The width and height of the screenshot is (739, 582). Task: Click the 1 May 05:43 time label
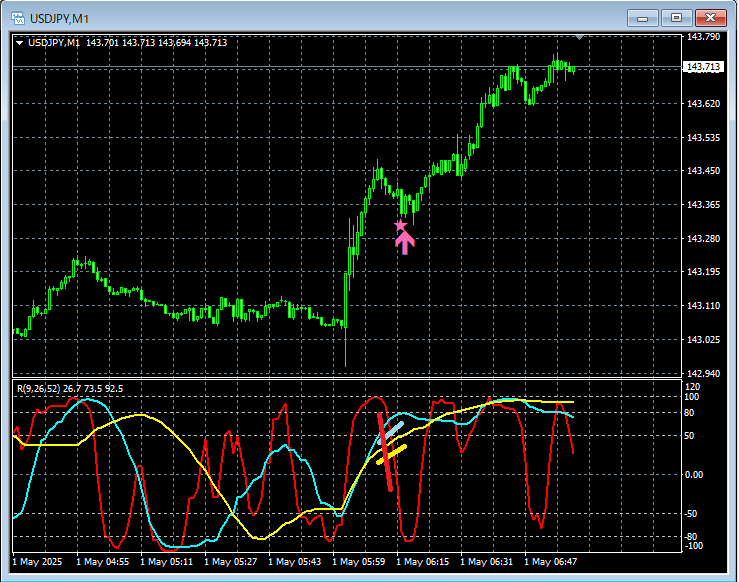pos(295,562)
